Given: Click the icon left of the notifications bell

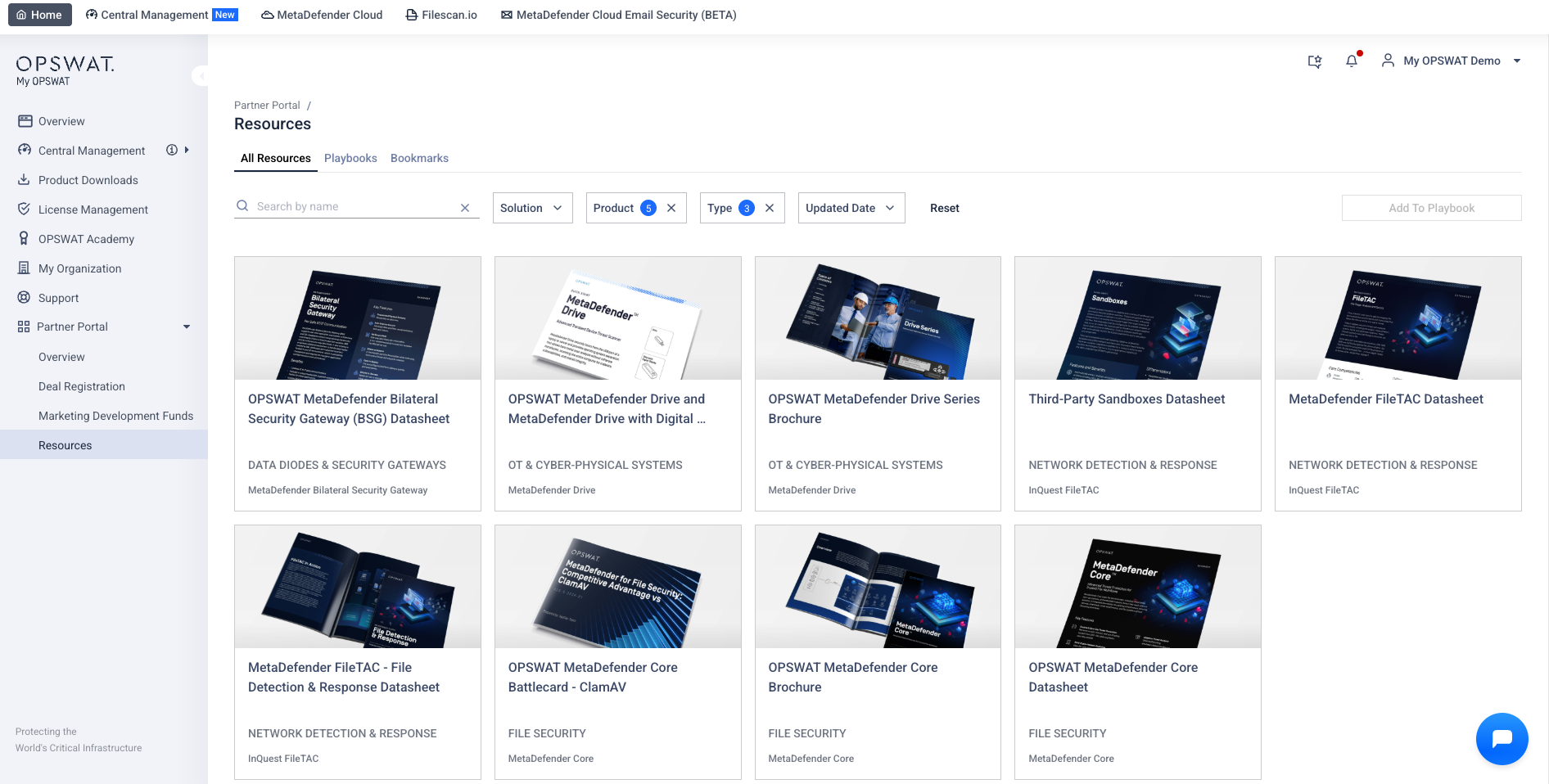Looking at the screenshot, I should (1315, 61).
